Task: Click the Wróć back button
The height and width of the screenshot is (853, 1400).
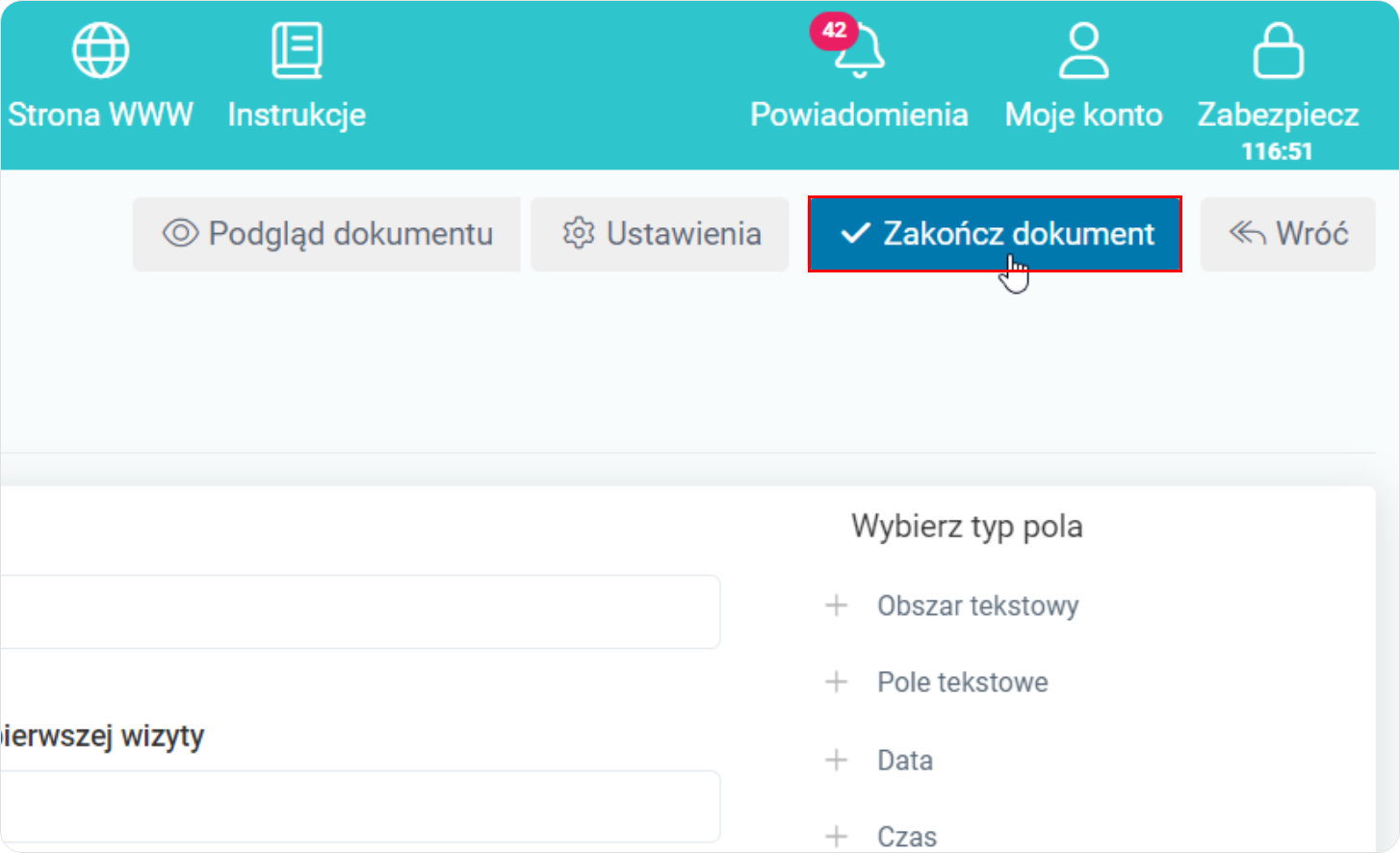Action: 1287,234
